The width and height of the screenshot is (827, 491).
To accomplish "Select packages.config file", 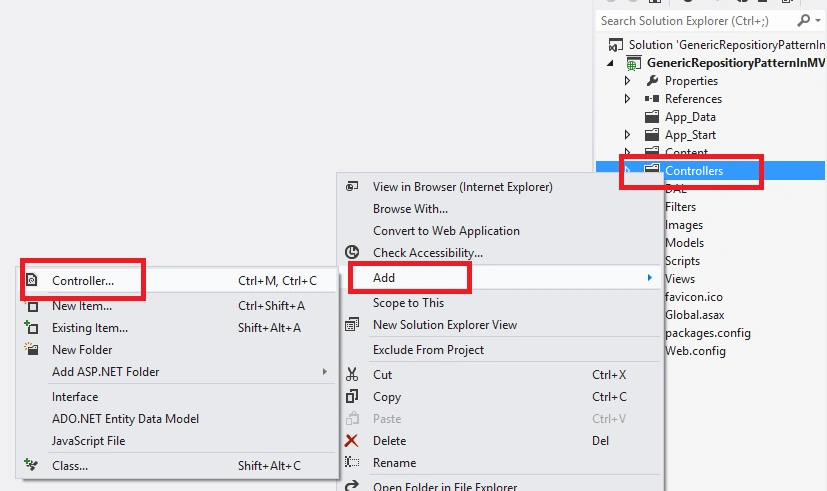I will 707,333.
